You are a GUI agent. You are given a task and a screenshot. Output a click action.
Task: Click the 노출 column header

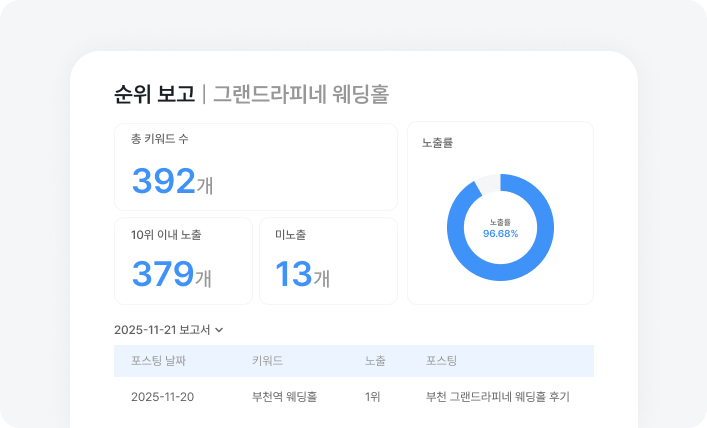point(375,361)
